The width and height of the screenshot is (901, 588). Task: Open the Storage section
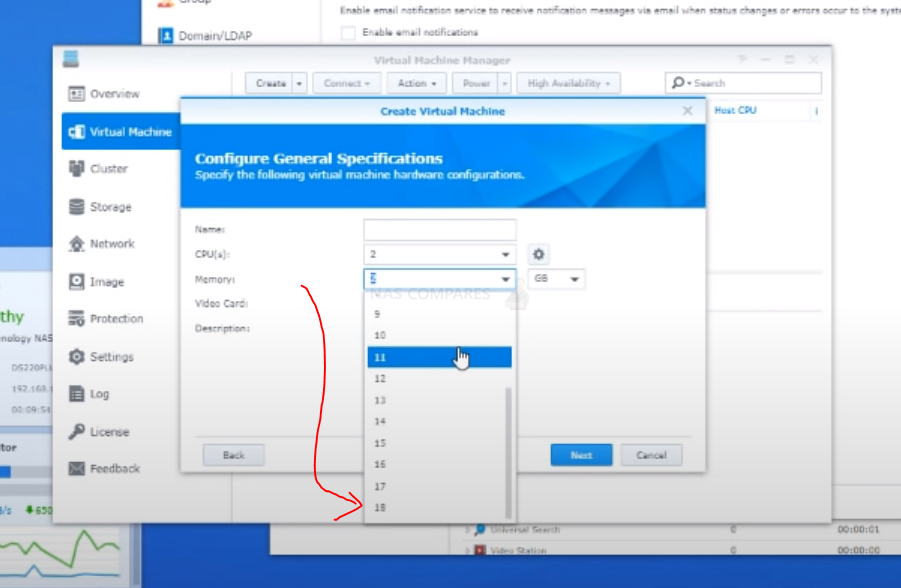[101, 206]
